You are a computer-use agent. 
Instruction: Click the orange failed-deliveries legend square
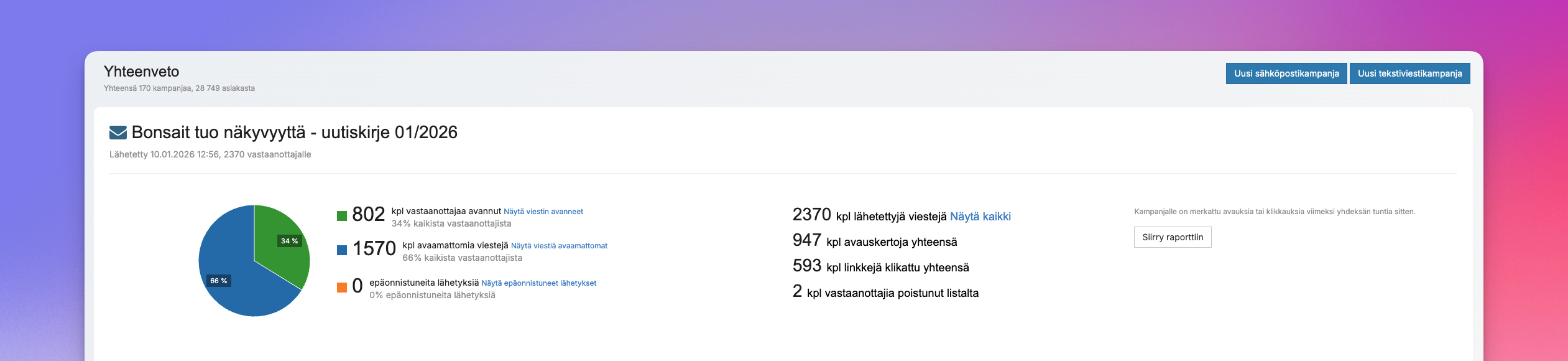pos(341,287)
